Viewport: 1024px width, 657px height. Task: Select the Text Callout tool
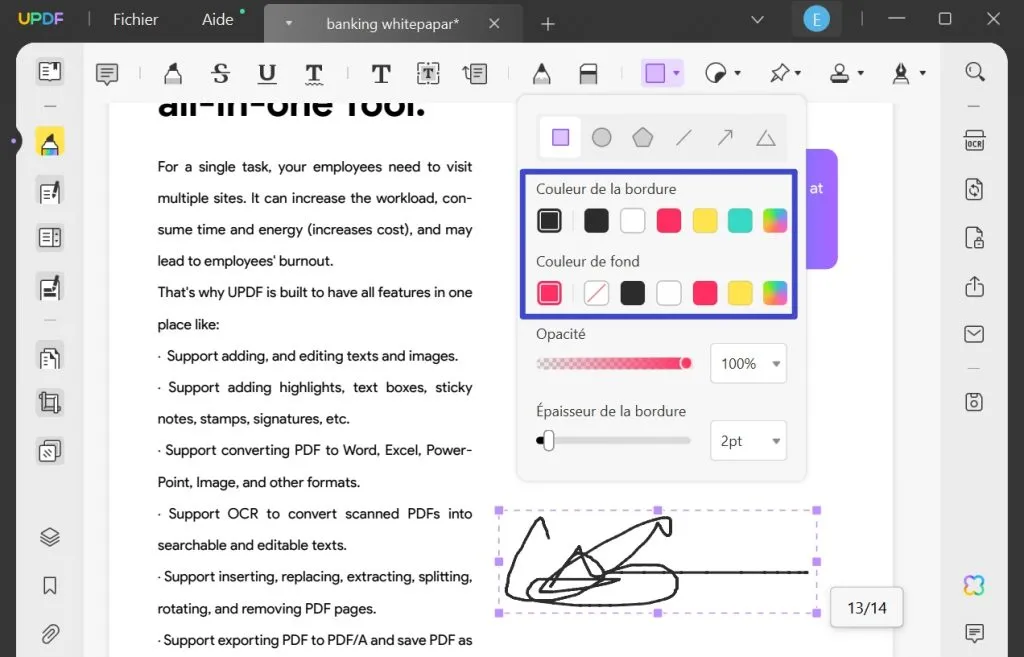coord(475,74)
